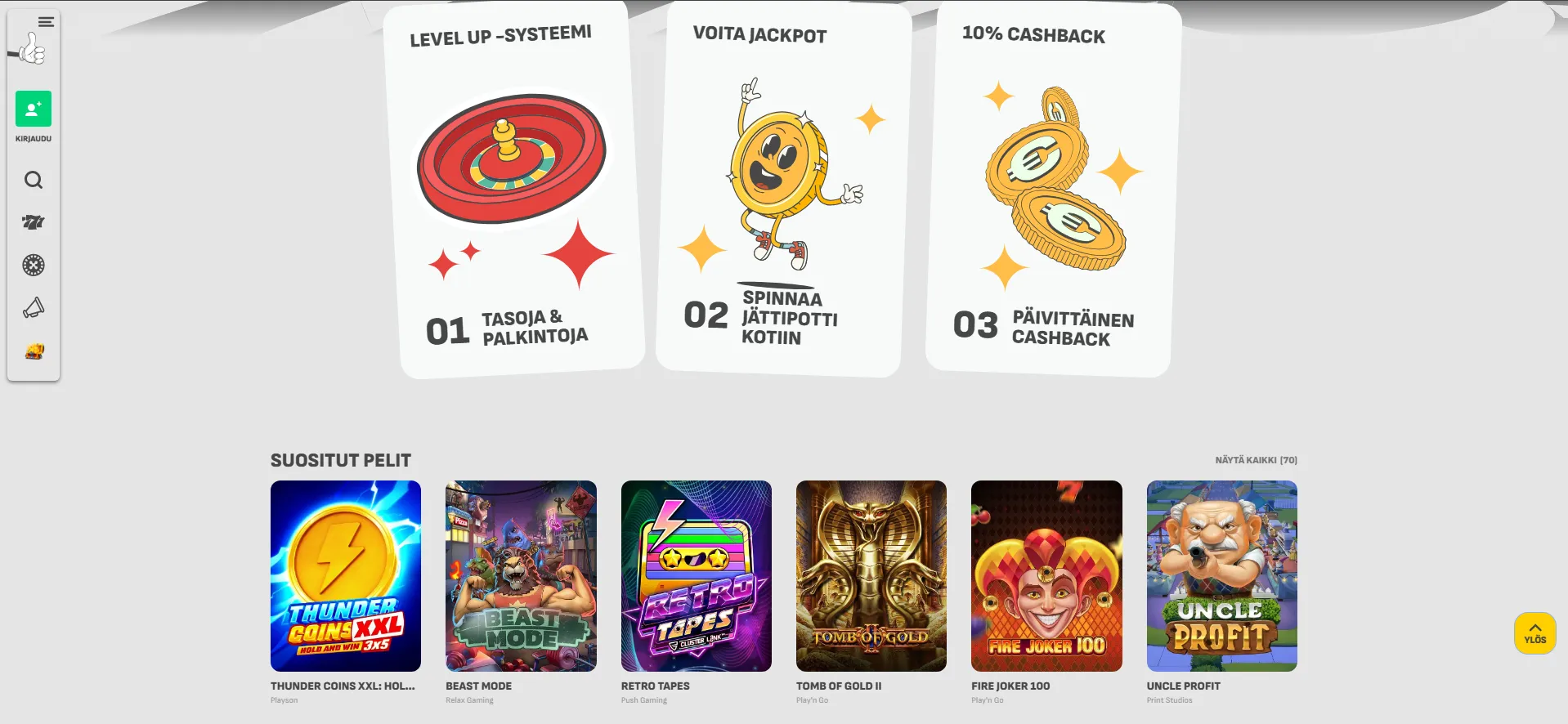Open the Voita Jackpot card
The image size is (1568, 724).
(784, 188)
